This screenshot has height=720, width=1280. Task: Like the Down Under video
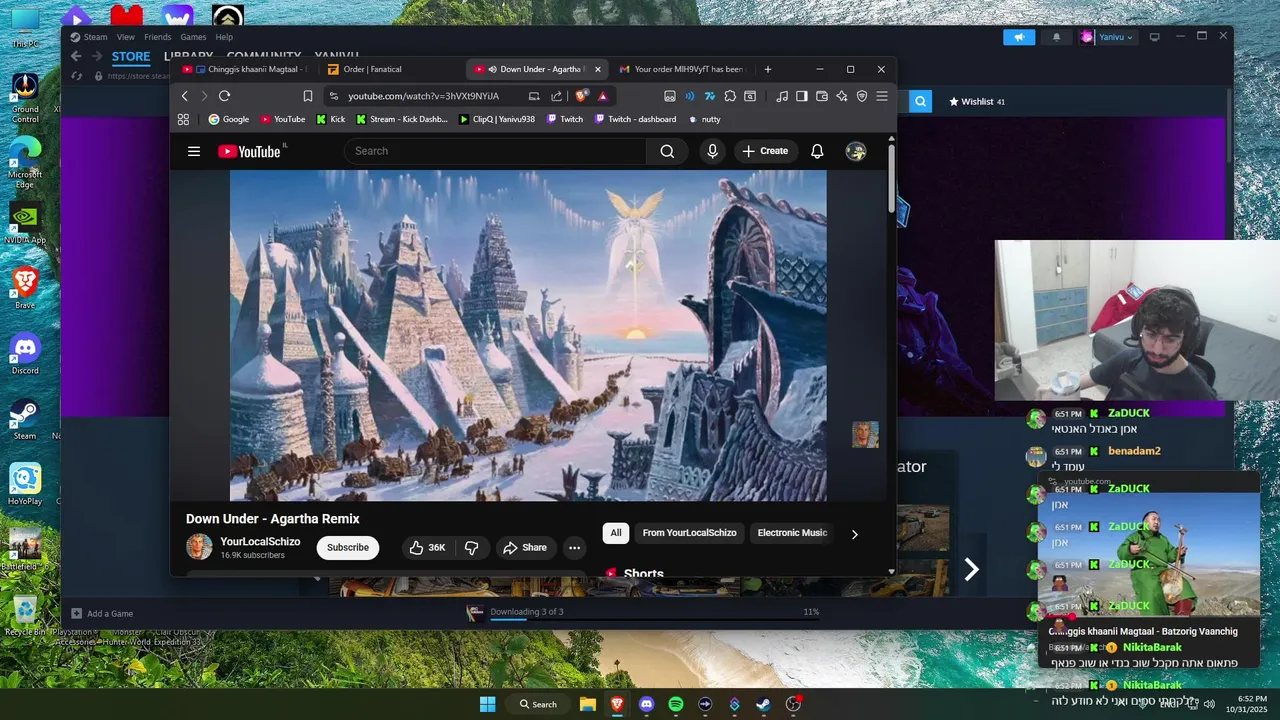point(428,547)
